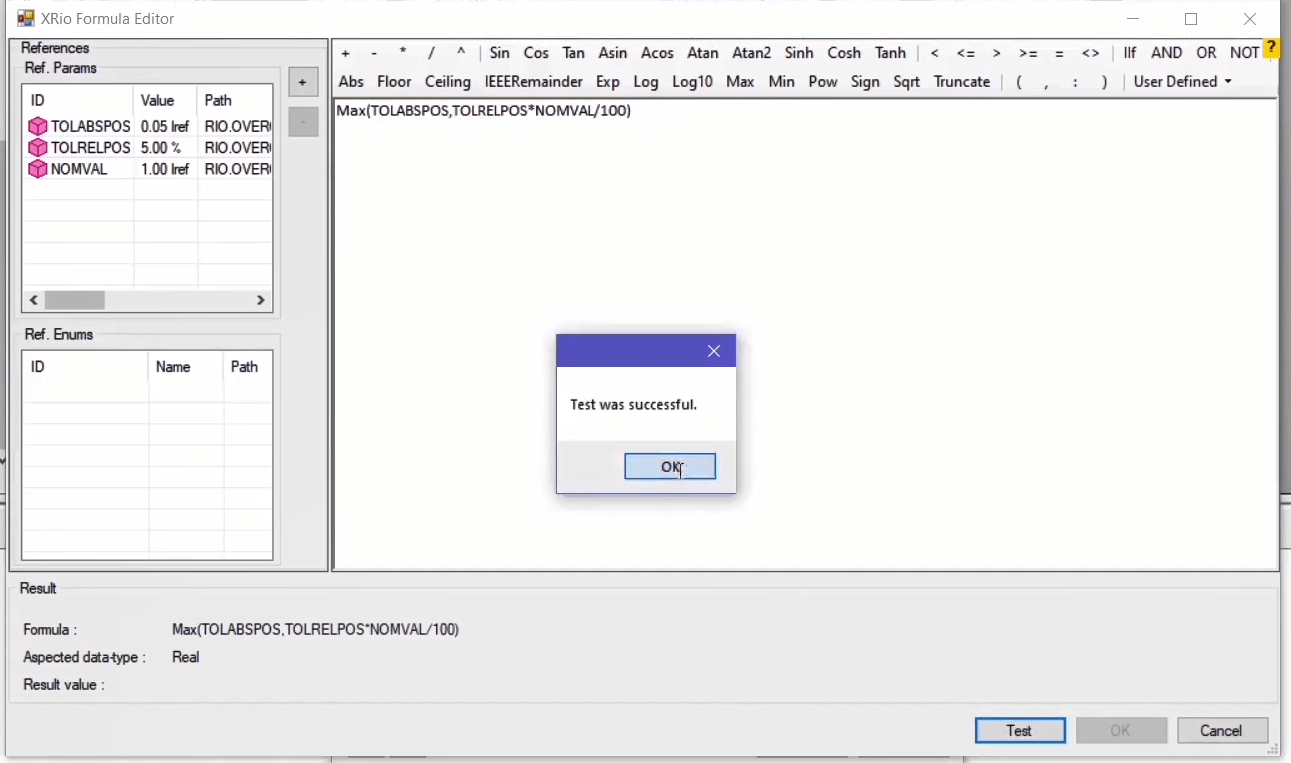
Task: Insert the IIf conditional operator
Action: [x=1129, y=53]
